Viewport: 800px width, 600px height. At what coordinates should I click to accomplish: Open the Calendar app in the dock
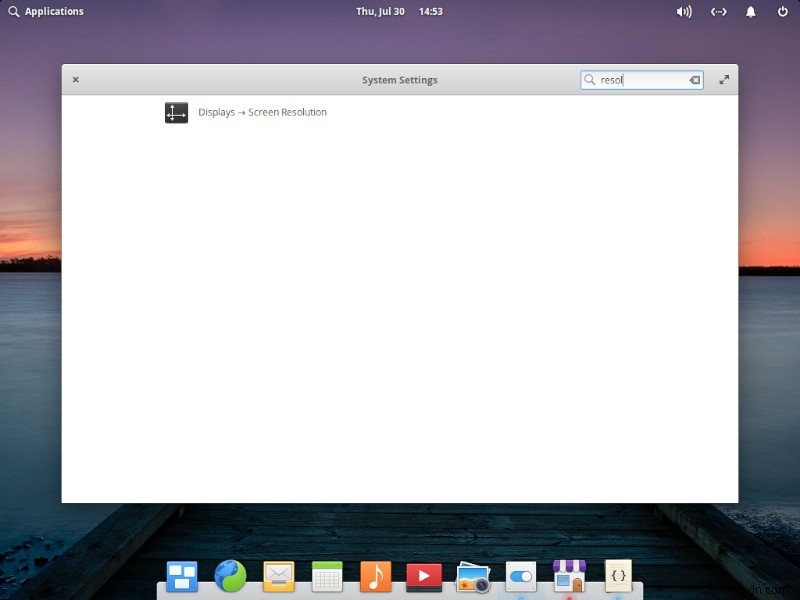point(326,576)
